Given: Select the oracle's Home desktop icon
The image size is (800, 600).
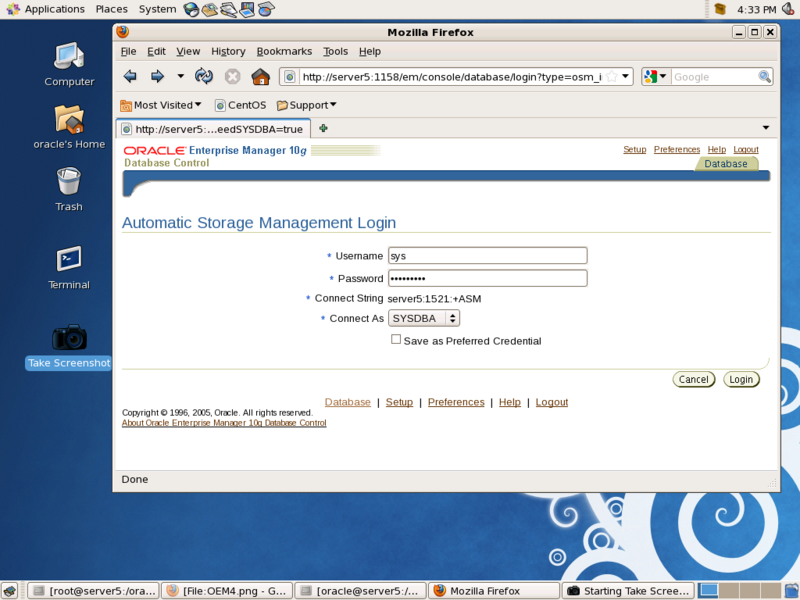Looking at the screenshot, I should (x=69, y=128).
